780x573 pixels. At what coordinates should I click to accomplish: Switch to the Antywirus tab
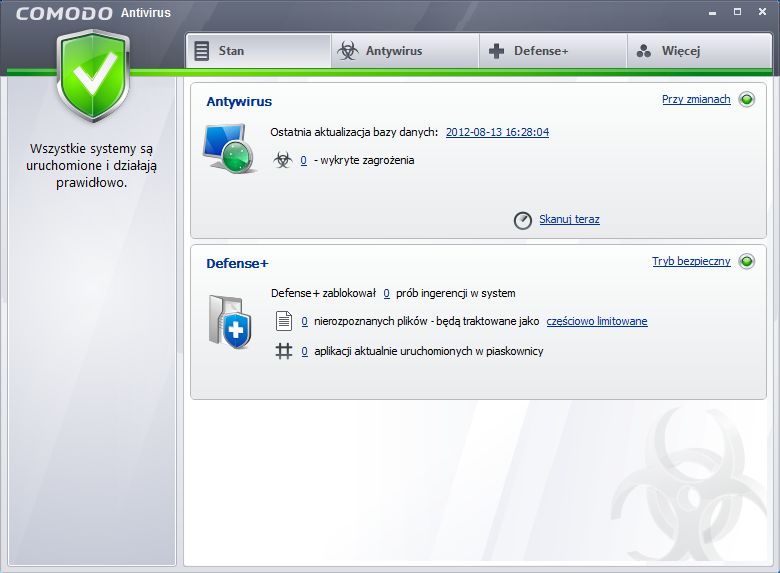tap(405, 51)
